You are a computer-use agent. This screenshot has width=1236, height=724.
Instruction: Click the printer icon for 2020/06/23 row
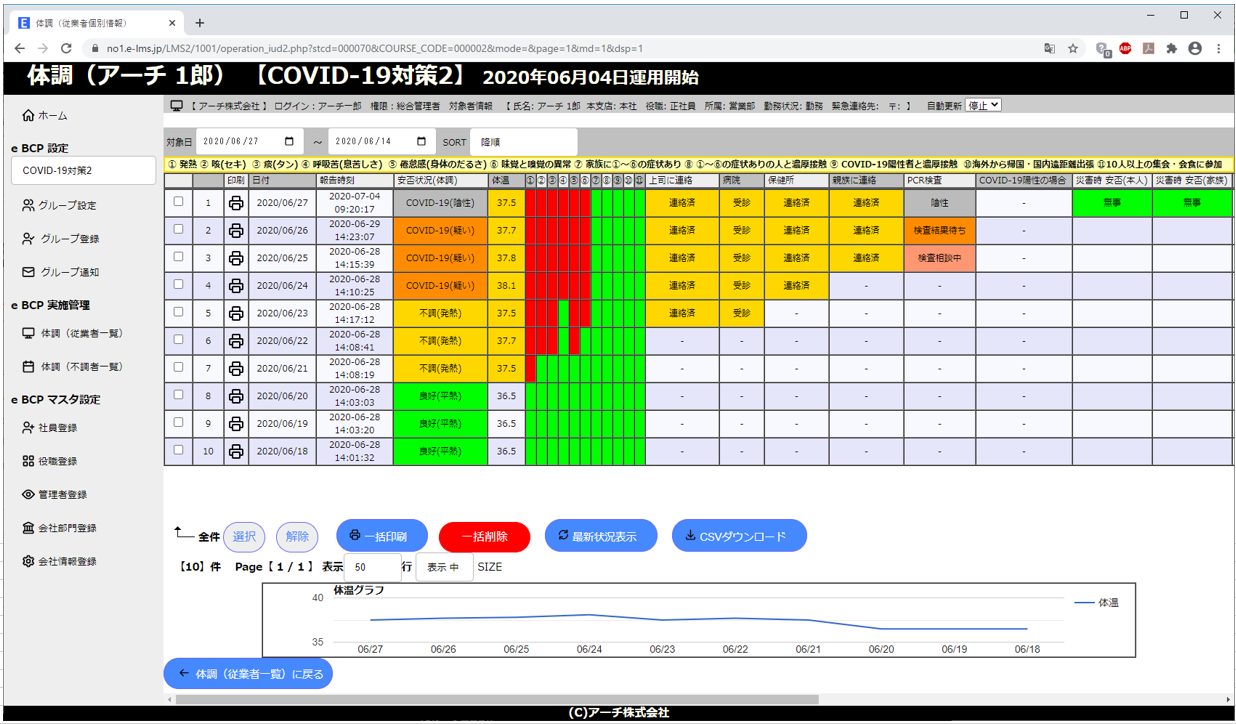pos(236,312)
